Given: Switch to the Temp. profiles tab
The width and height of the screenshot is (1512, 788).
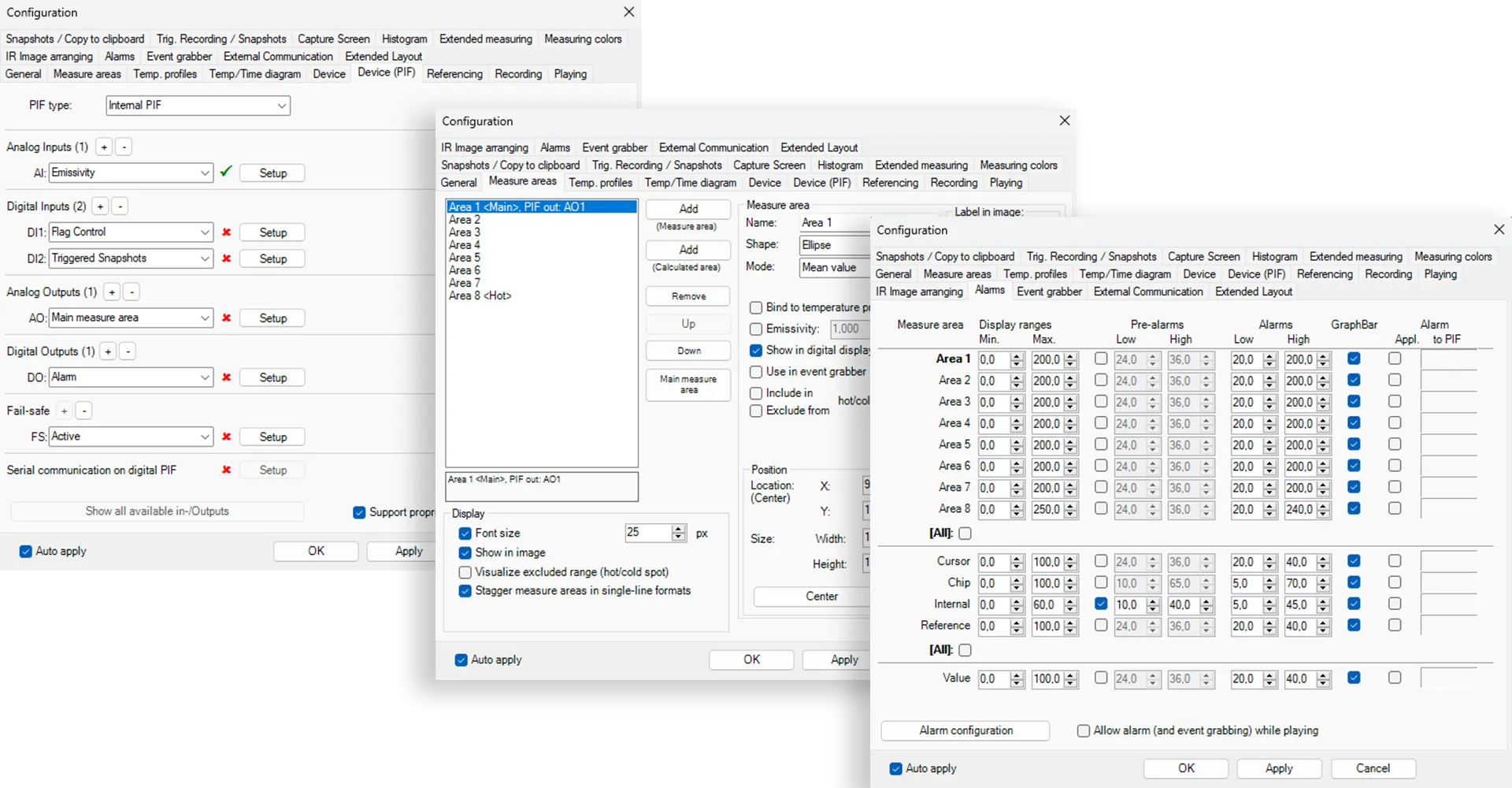Looking at the screenshot, I should pos(600,183).
